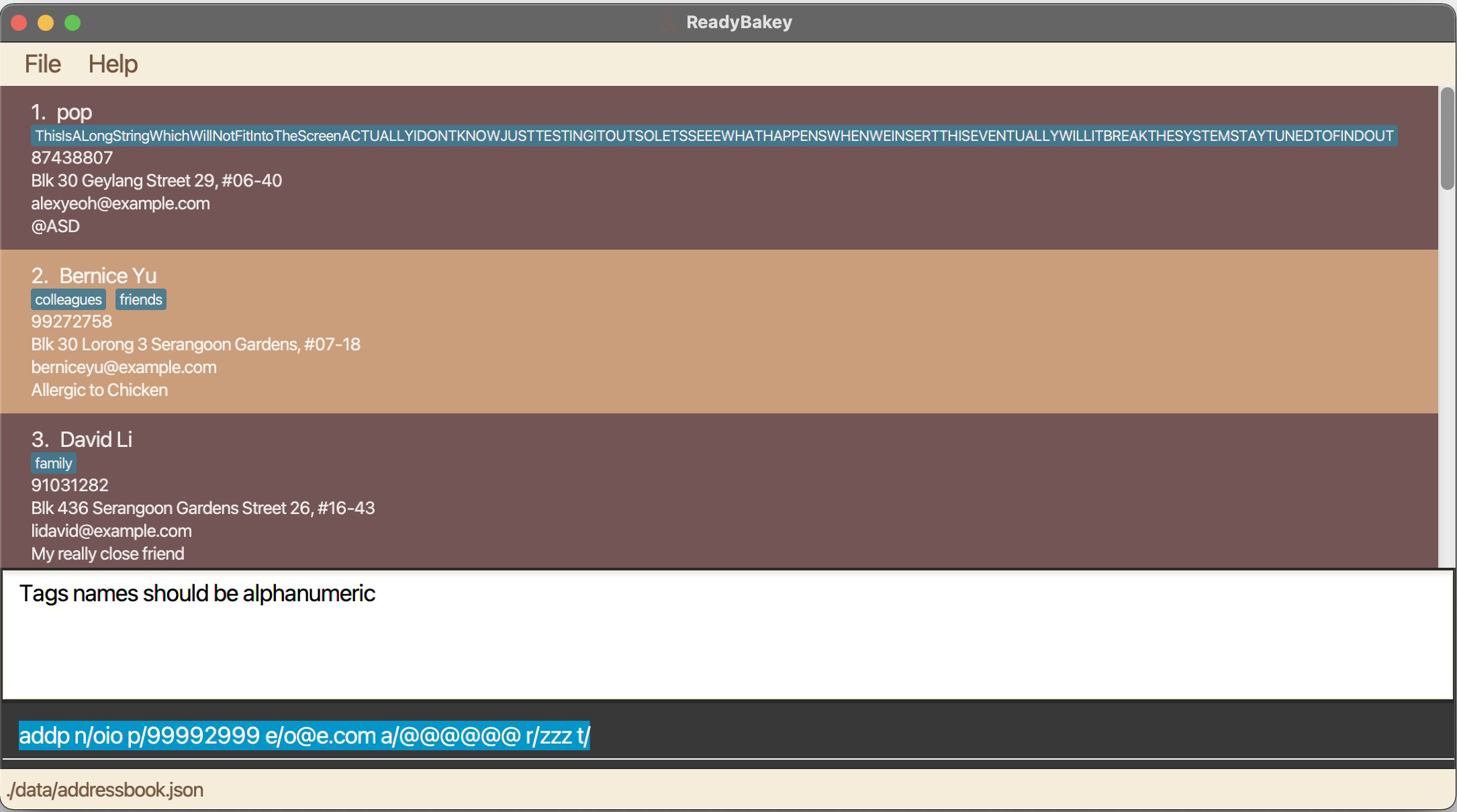
Task: Click phone number 99272758
Action: 71,321
